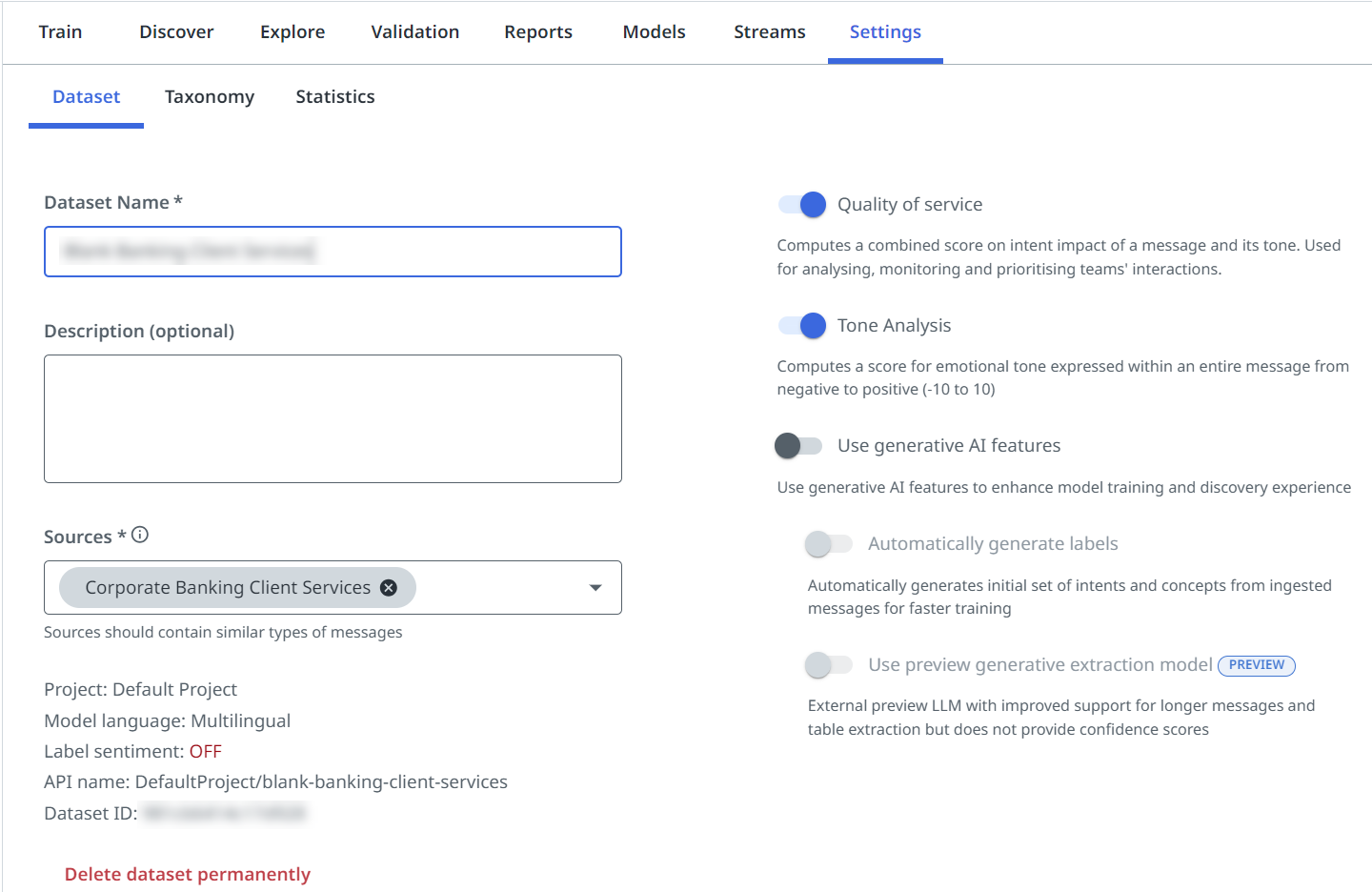Screen dimensions: 1372x892
Task: Open the Taxonomy sub-tab
Action: pos(210,97)
